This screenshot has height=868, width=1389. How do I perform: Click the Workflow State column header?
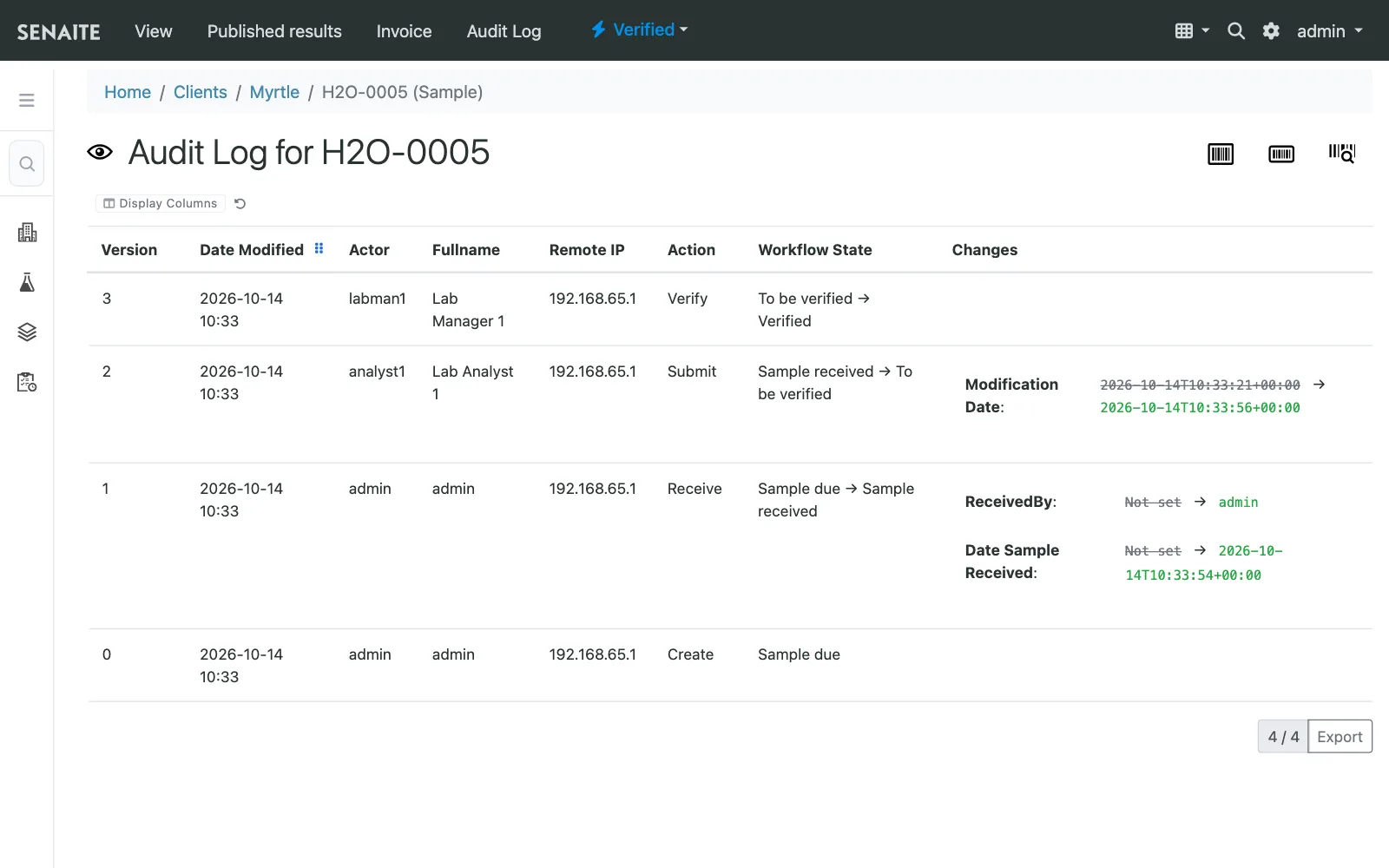pos(815,250)
